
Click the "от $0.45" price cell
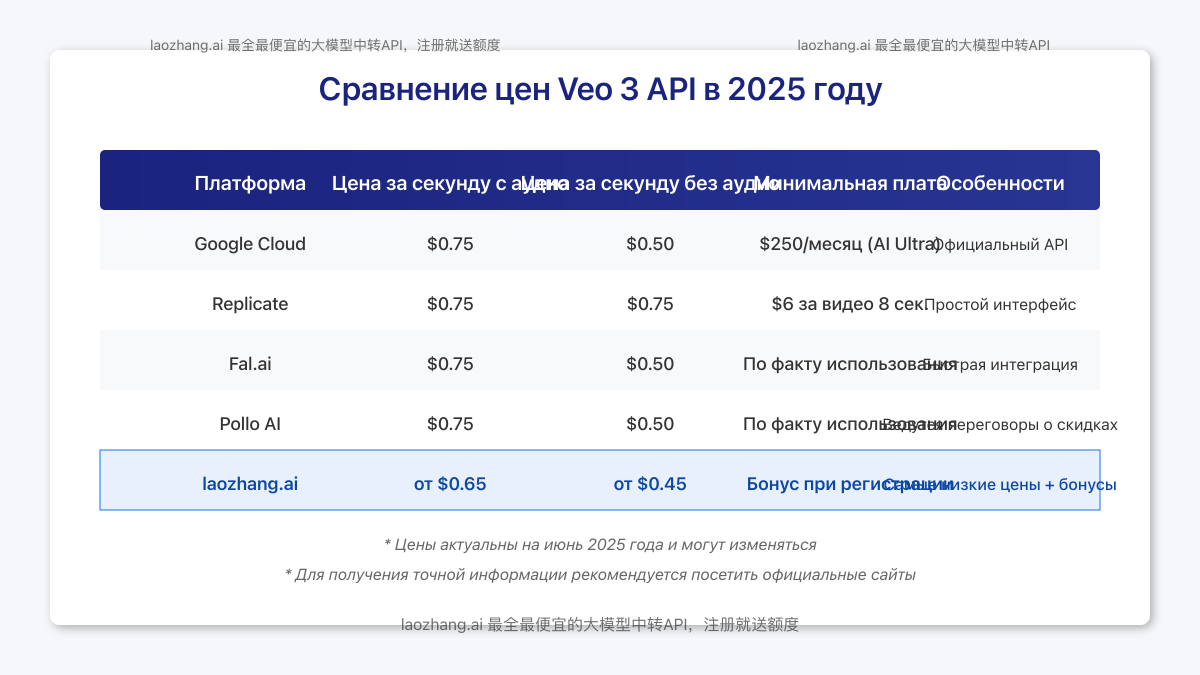pyautogui.click(x=650, y=484)
